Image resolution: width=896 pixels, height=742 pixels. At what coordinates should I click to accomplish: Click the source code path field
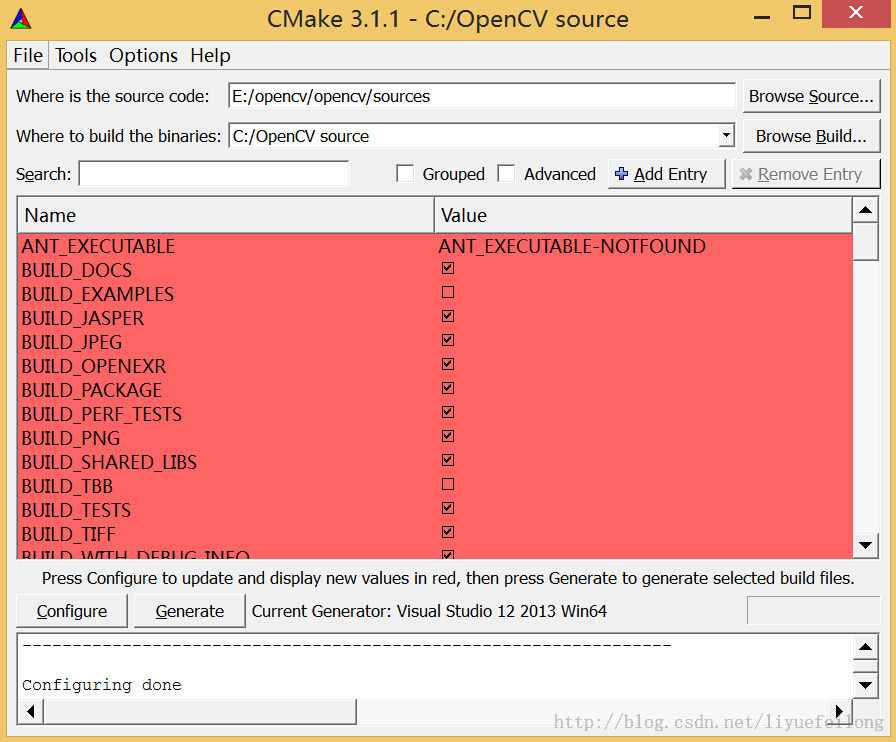click(x=482, y=96)
